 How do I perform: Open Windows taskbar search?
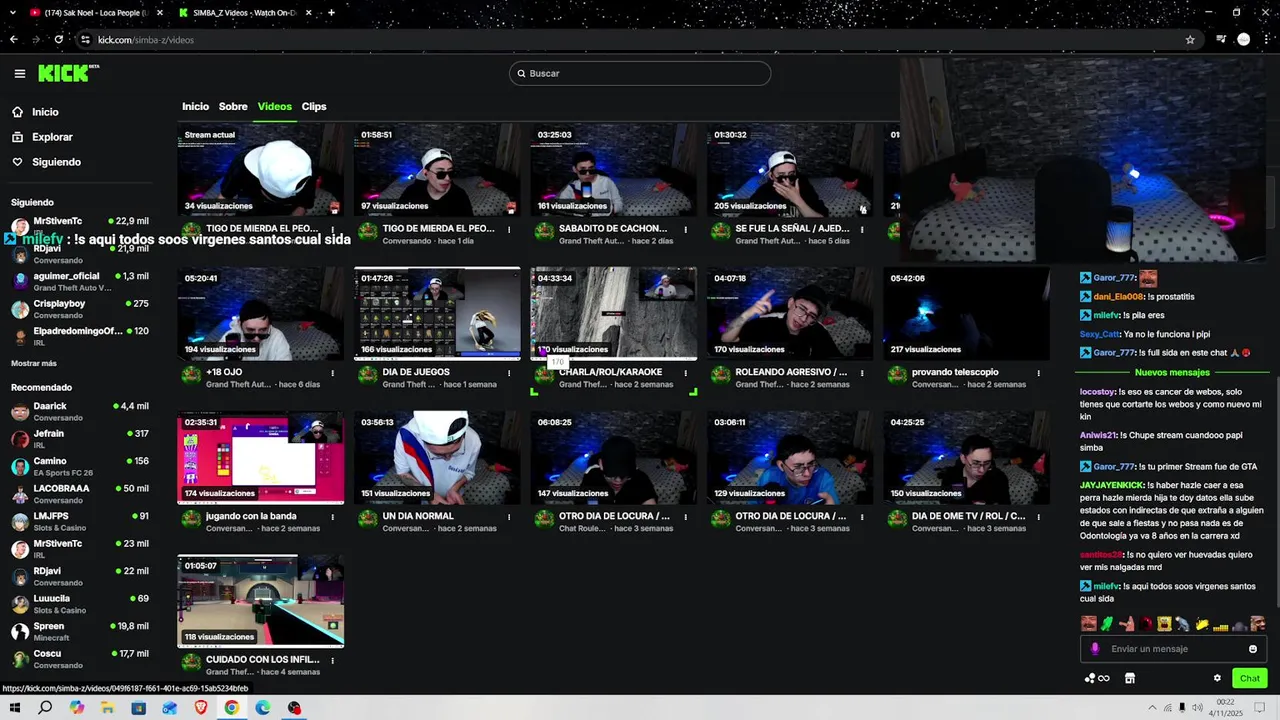[x=45, y=708]
